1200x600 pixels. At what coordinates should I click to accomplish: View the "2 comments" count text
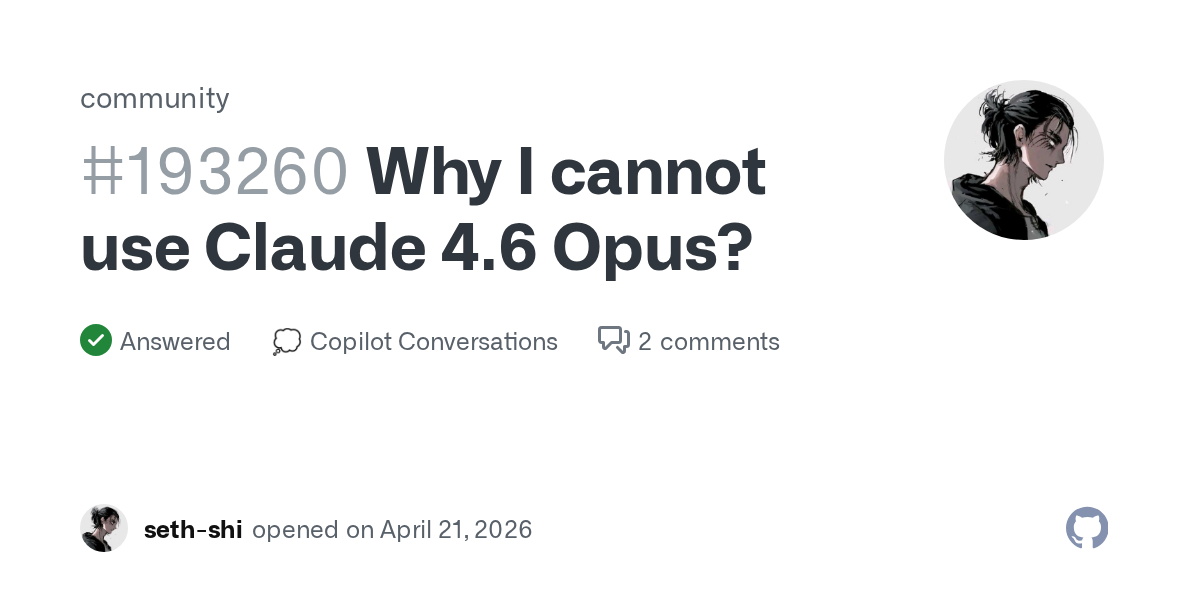coord(708,342)
